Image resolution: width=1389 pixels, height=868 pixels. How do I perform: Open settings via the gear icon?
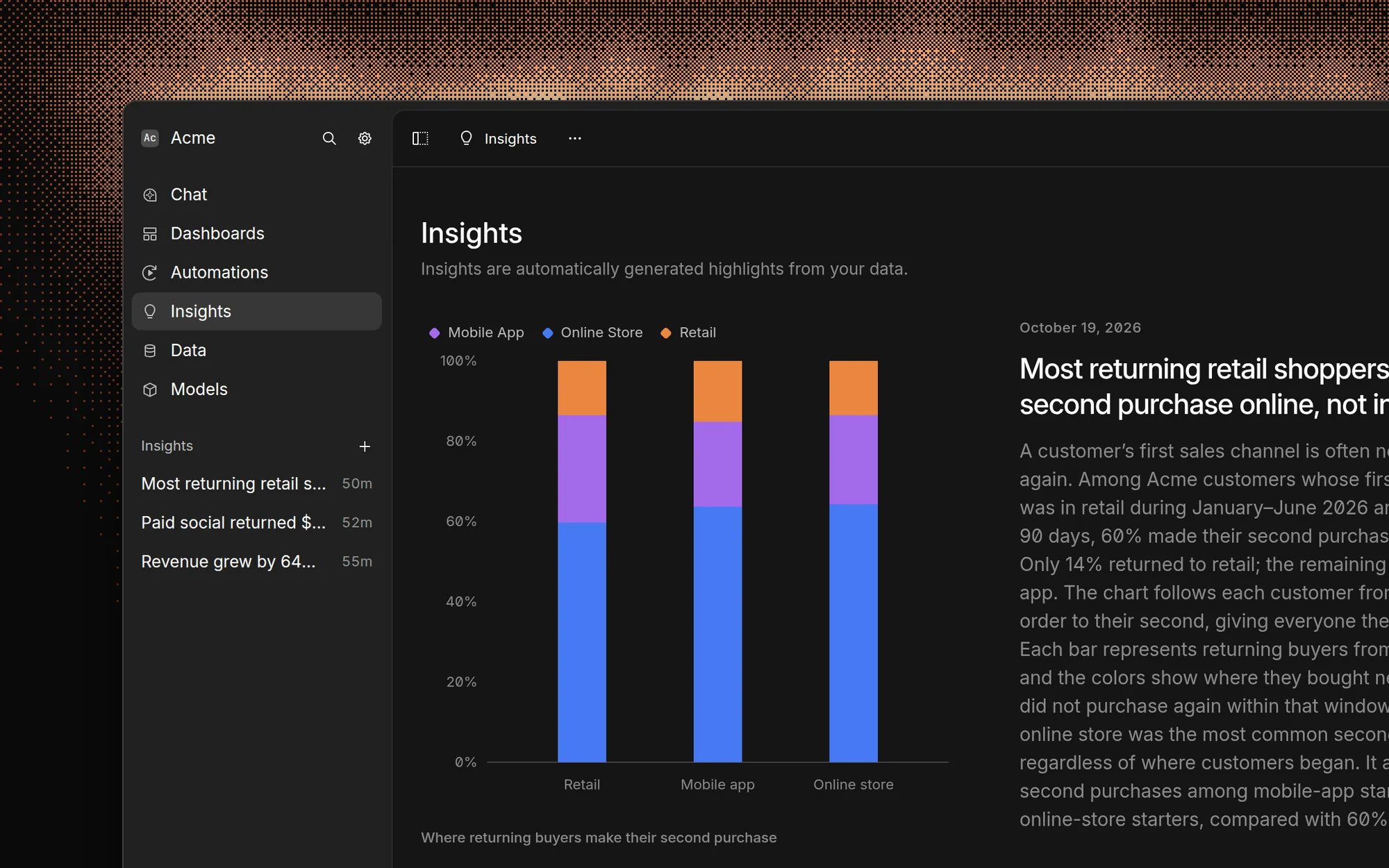click(365, 138)
